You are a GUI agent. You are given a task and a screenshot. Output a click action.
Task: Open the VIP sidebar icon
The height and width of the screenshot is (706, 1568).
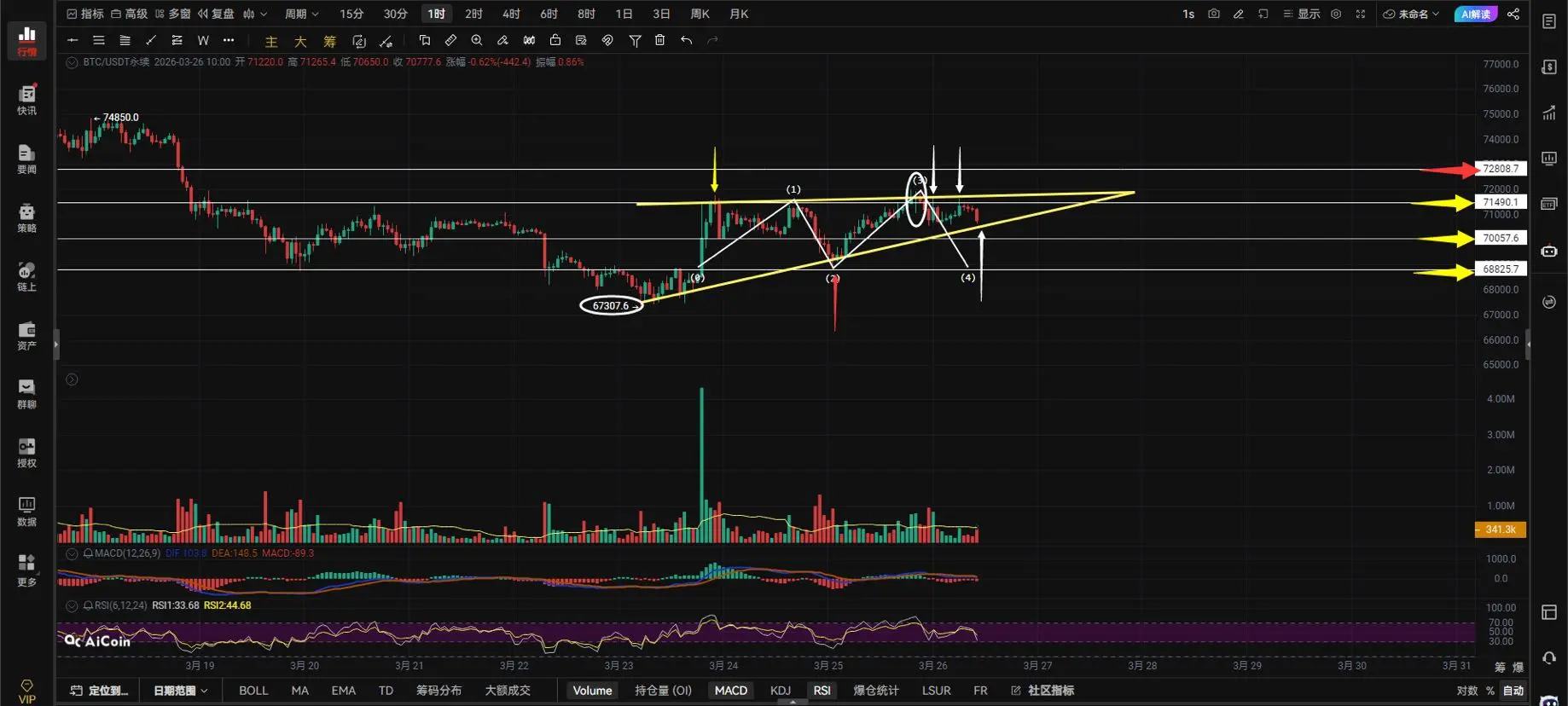click(26, 692)
